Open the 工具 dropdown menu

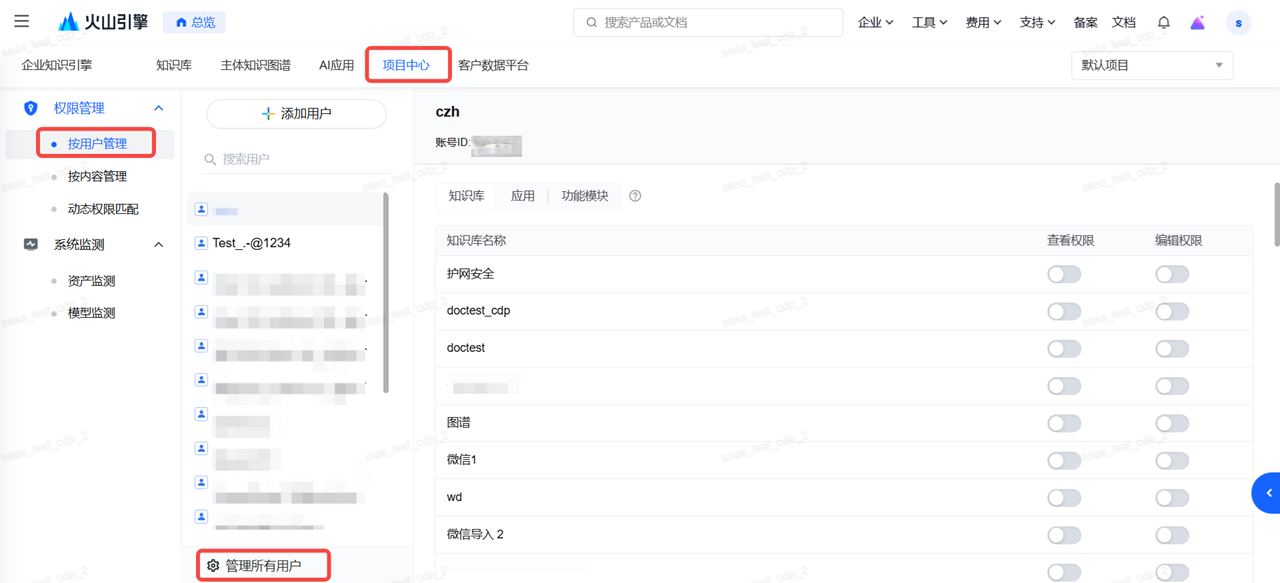[929, 22]
